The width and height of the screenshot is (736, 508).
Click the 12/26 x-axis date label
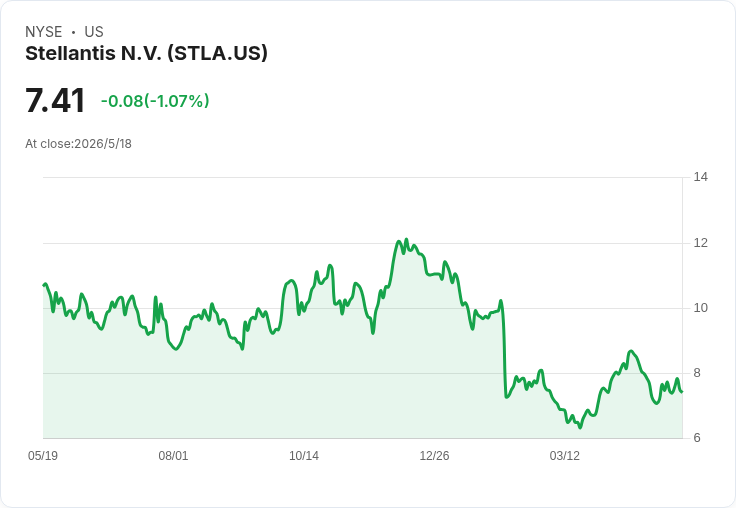point(434,455)
